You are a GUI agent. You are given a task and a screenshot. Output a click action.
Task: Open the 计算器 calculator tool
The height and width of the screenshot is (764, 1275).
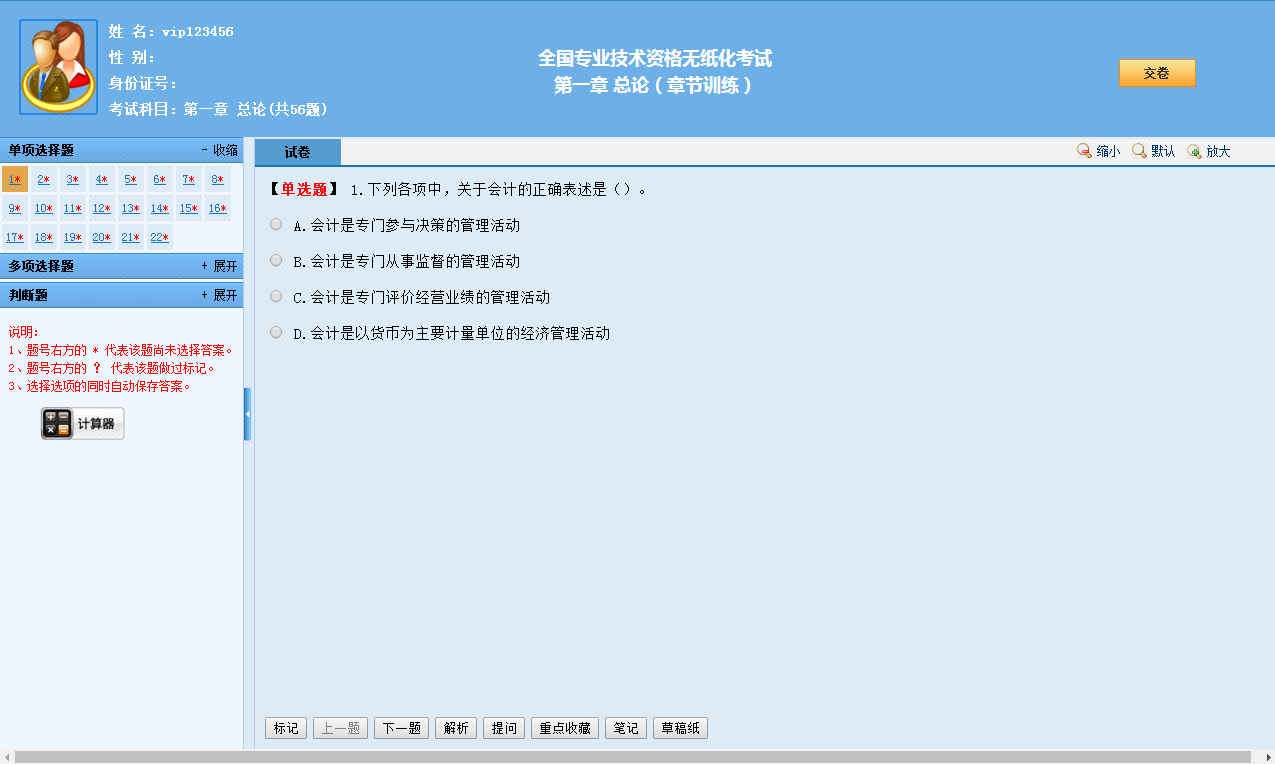click(x=82, y=424)
